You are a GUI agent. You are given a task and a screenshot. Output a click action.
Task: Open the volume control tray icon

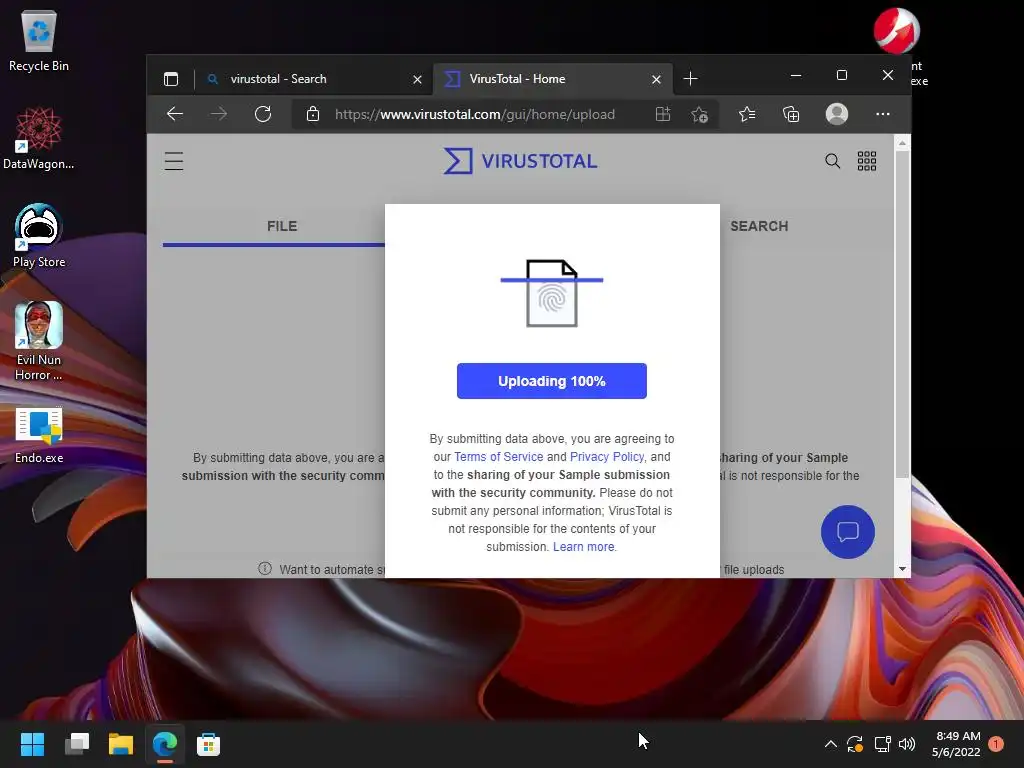(x=907, y=744)
